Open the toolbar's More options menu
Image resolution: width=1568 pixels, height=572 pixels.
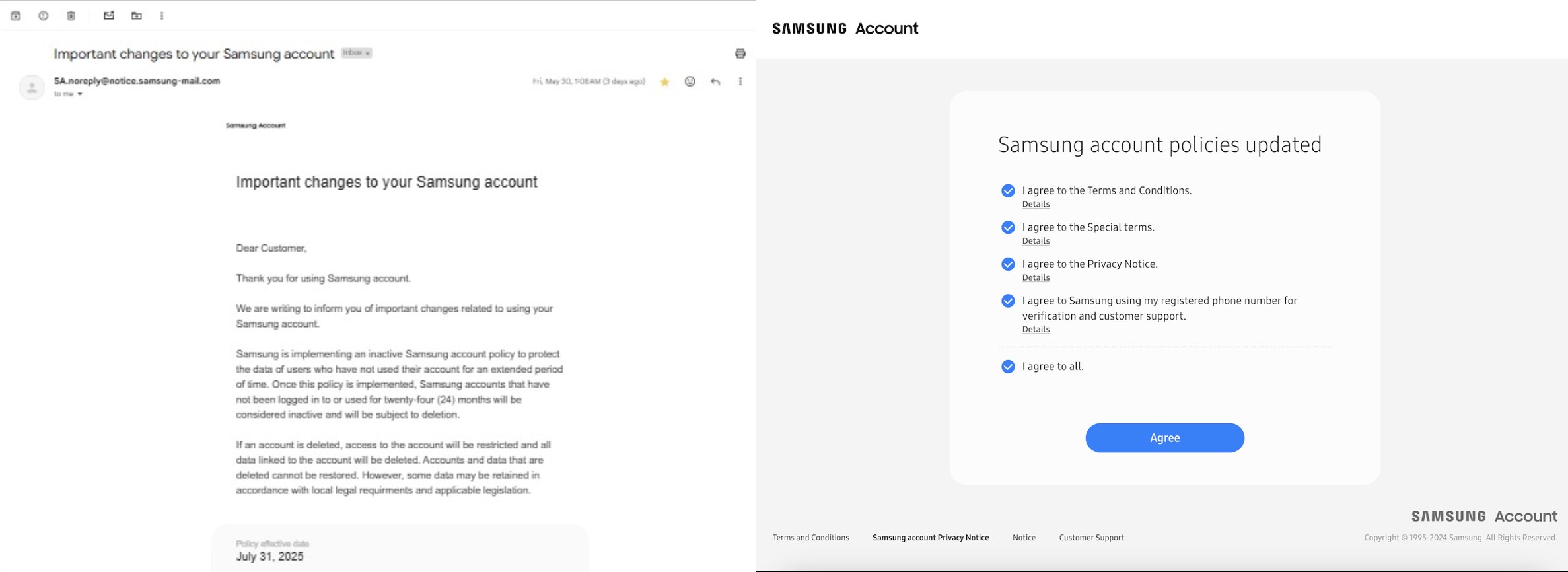point(162,16)
